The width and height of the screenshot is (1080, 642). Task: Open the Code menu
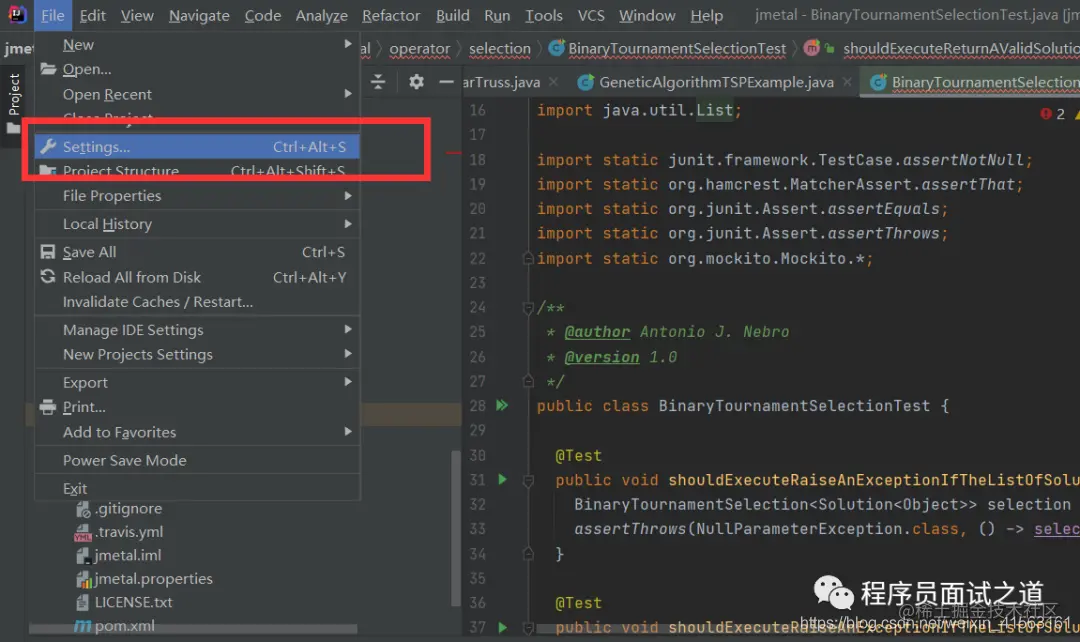pyautogui.click(x=262, y=15)
